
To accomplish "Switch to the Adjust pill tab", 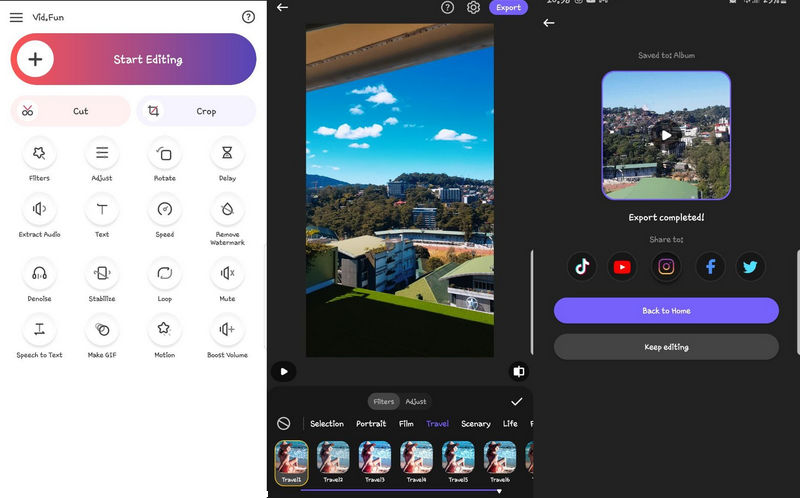I will (x=416, y=402).
